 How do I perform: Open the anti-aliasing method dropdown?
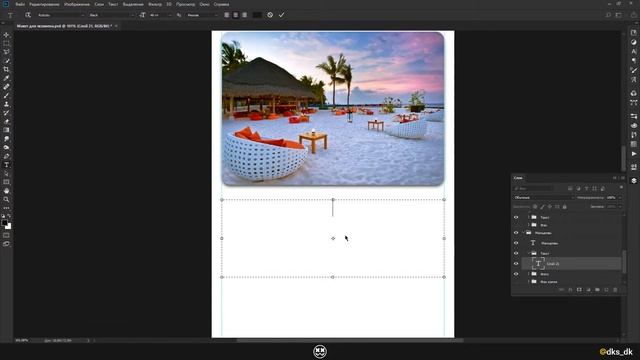point(202,15)
